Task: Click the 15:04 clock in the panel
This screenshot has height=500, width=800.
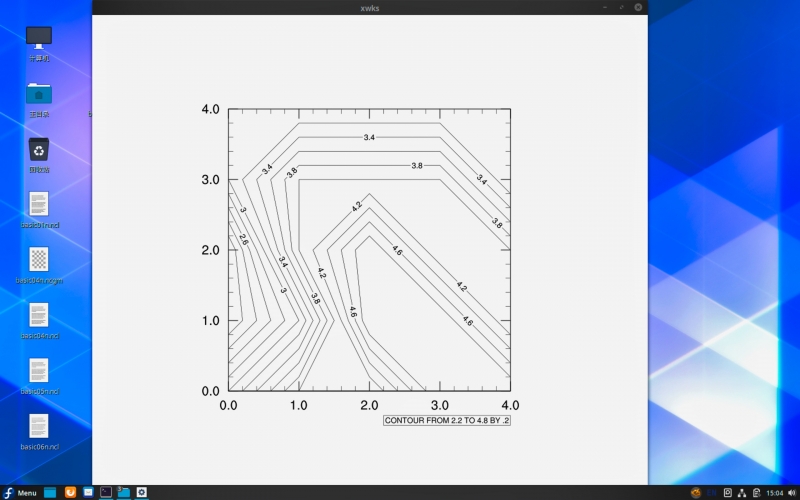Action: (774, 492)
